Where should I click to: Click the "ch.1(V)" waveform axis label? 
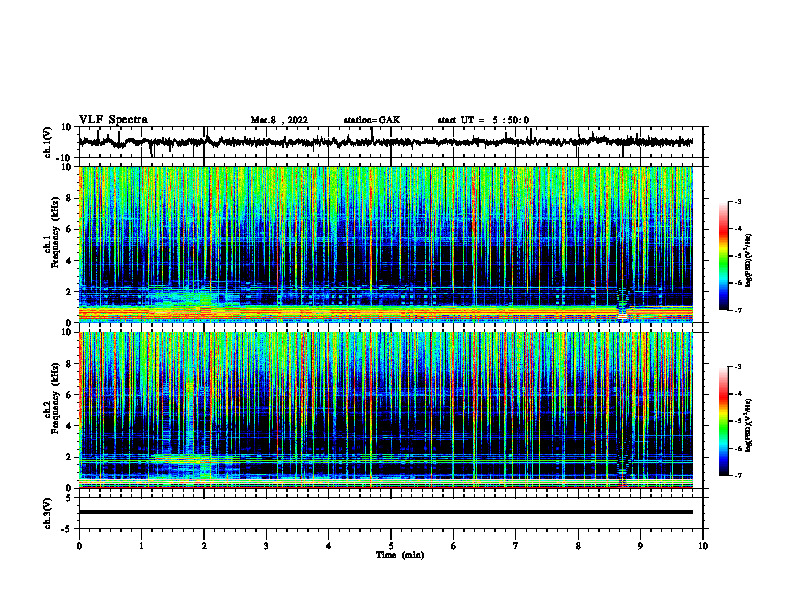point(48,142)
